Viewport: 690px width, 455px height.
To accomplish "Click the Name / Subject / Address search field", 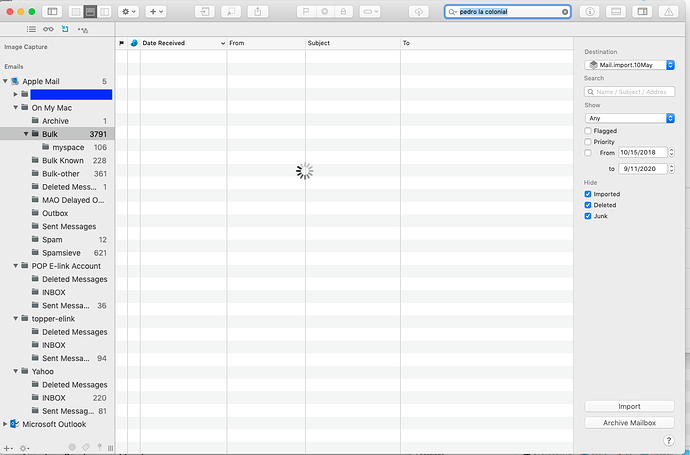I will coord(634,91).
